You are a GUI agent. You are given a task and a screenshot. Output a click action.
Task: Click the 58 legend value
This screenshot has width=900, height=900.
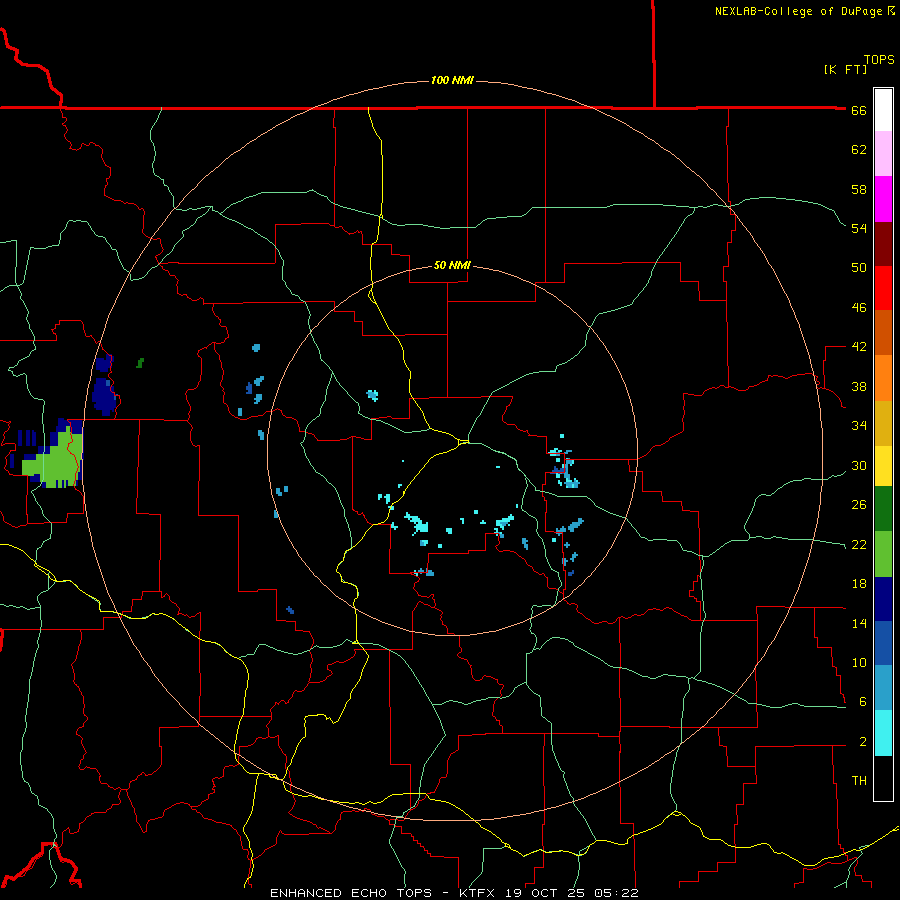pyautogui.click(x=859, y=189)
